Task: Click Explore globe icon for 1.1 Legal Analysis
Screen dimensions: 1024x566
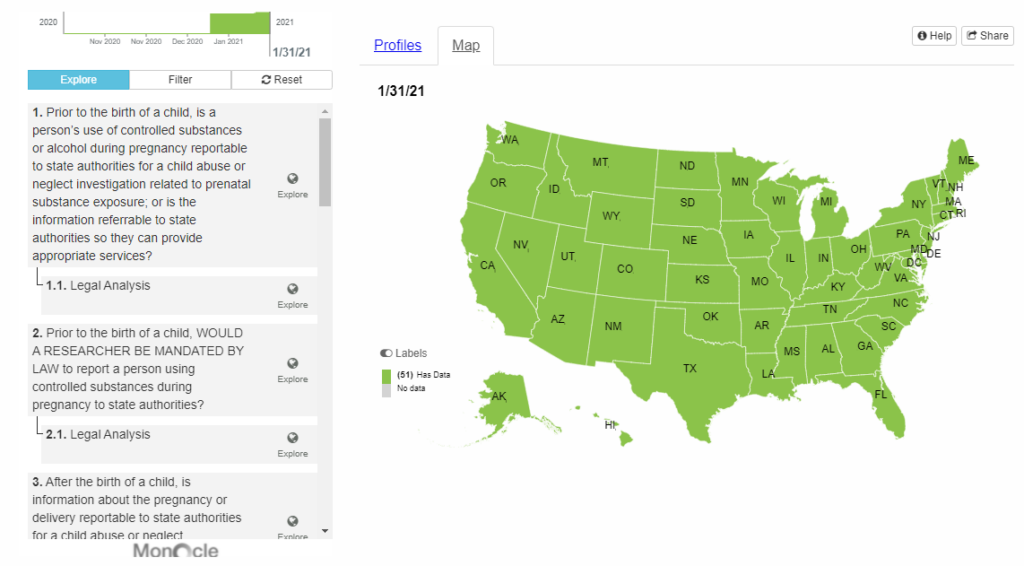Action: (293, 289)
